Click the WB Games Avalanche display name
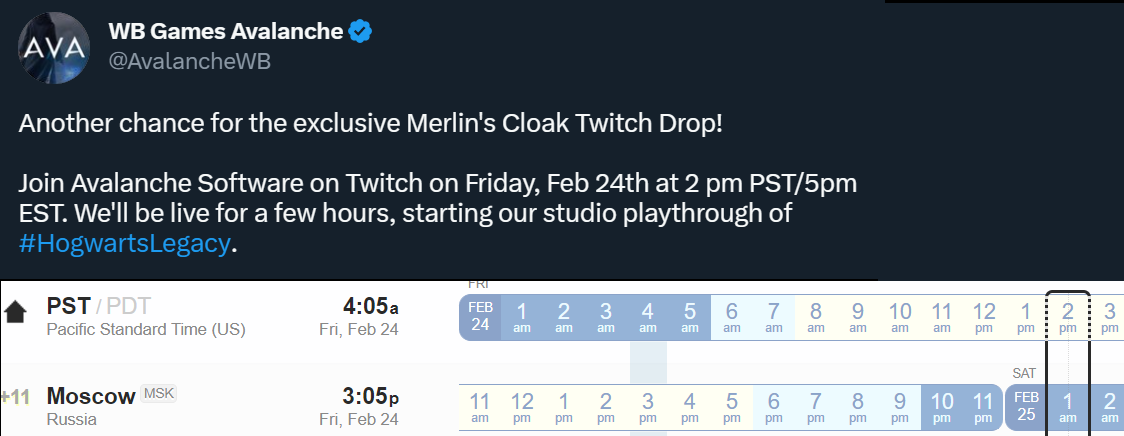 (x=225, y=32)
